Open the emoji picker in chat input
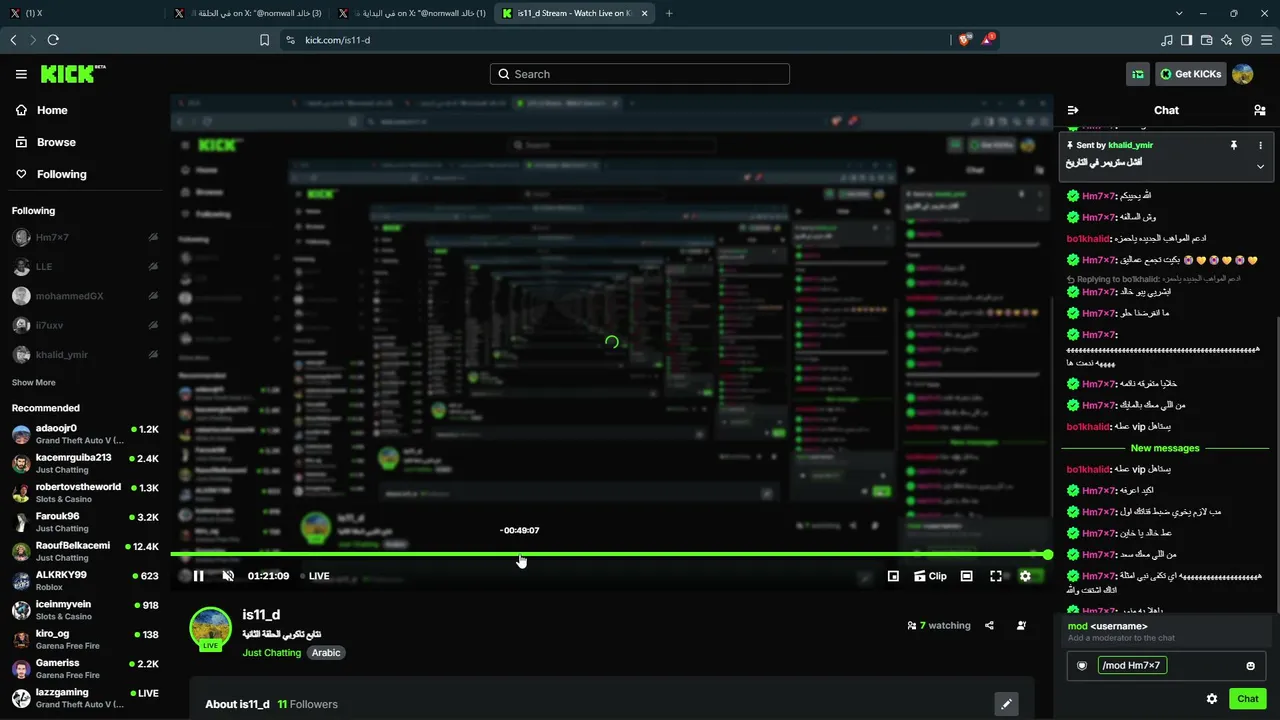Image resolution: width=1280 pixels, height=720 pixels. click(x=1250, y=666)
